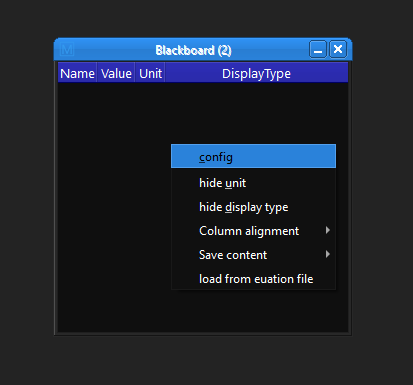Choose hide unit from context menu
This screenshot has width=413, height=385.
tap(253, 183)
